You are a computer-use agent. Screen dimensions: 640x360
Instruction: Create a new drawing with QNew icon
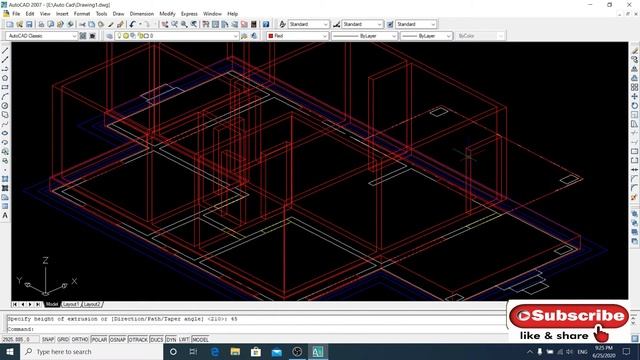pos(10,24)
